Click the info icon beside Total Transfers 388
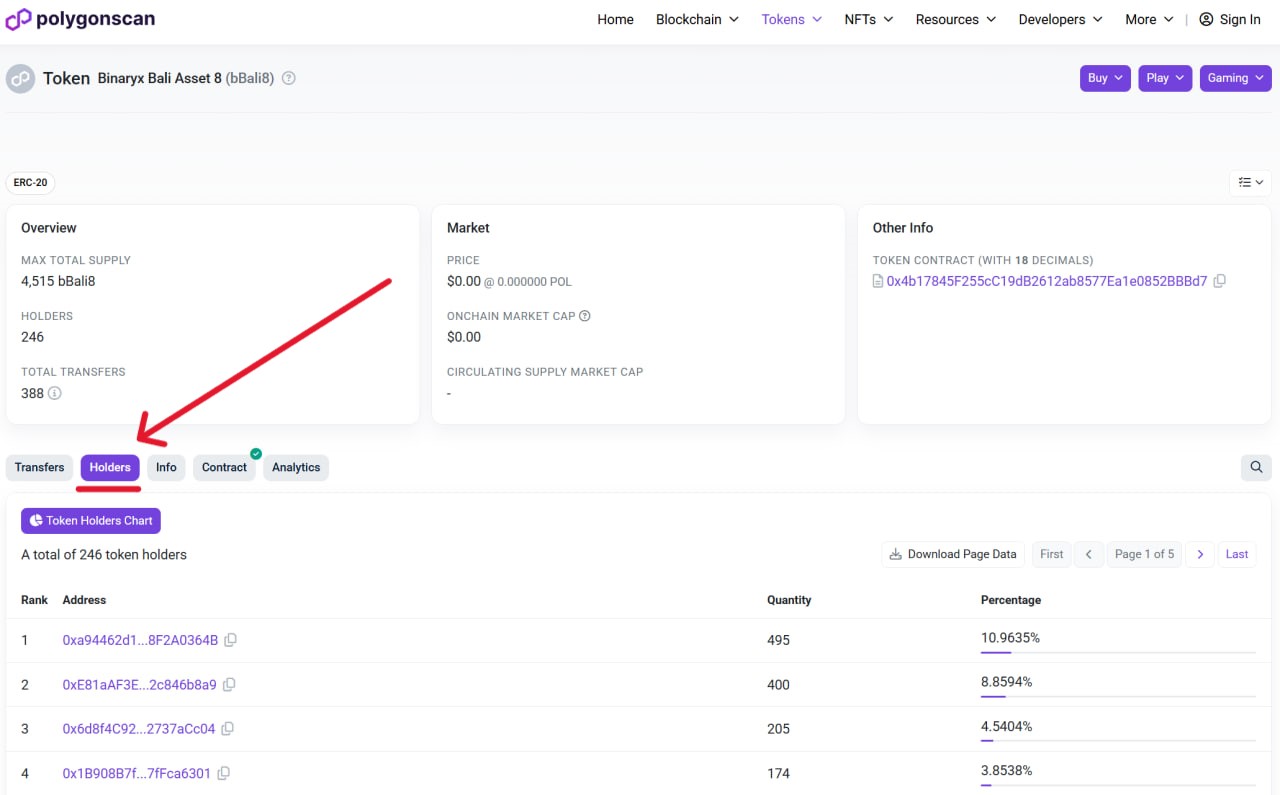Image resolution: width=1280 pixels, height=795 pixels. pos(56,393)
